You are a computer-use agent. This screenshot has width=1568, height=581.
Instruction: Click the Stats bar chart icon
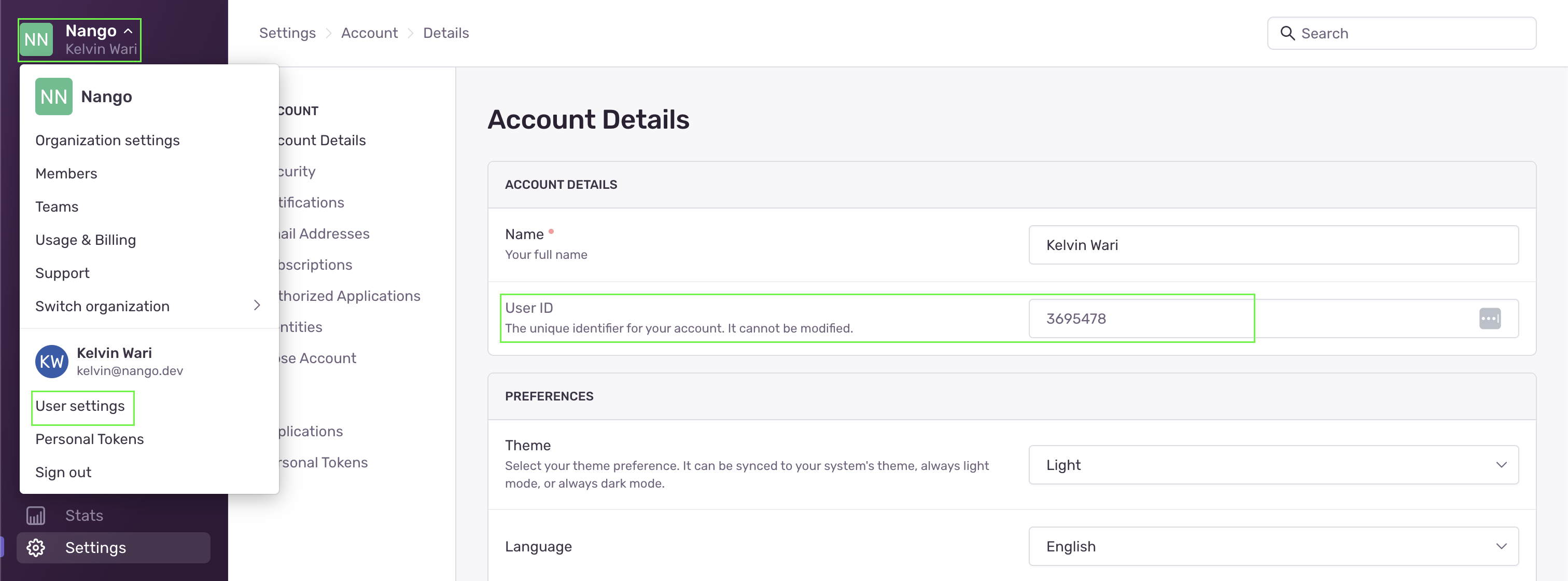tap(35, 515)
